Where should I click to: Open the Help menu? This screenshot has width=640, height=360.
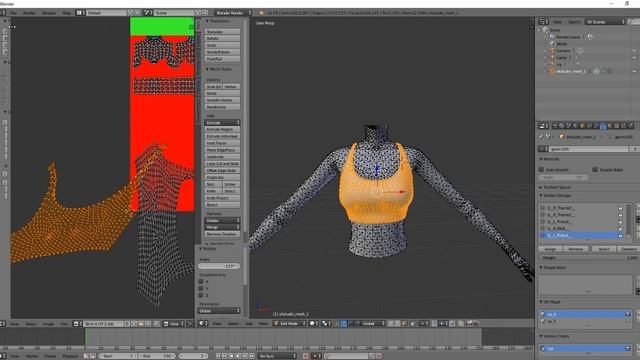(67, 13)
